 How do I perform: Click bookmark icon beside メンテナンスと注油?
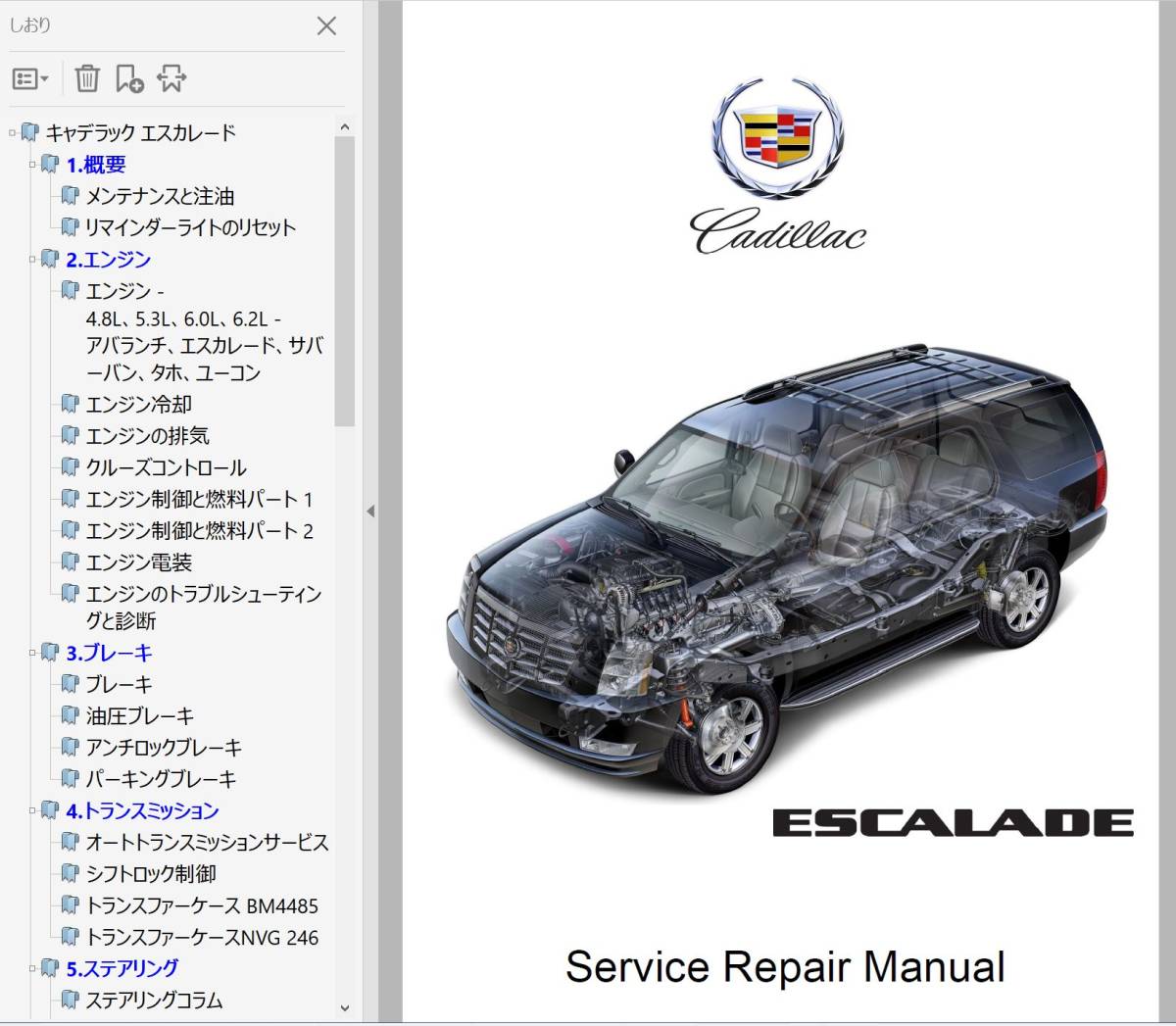tap(70, 195)
